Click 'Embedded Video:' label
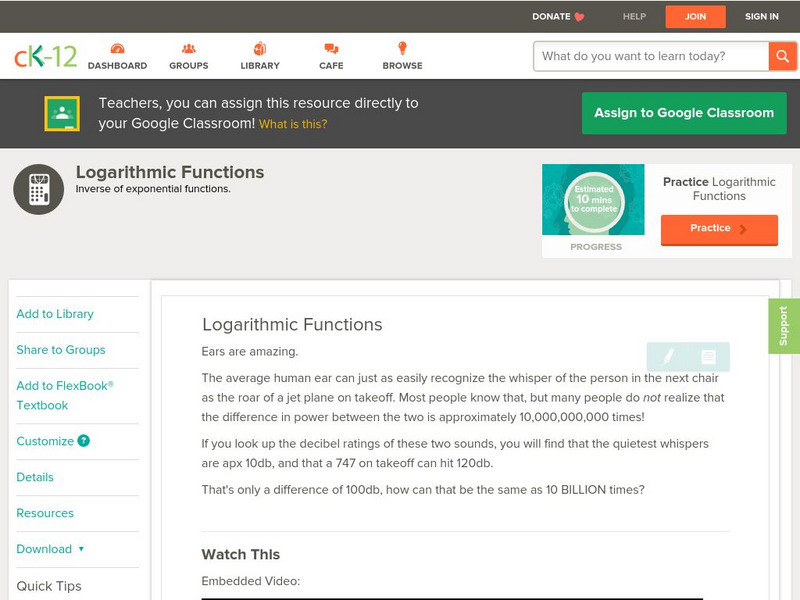The width and height of the screenshot is (800, 600). click(251, 581)
